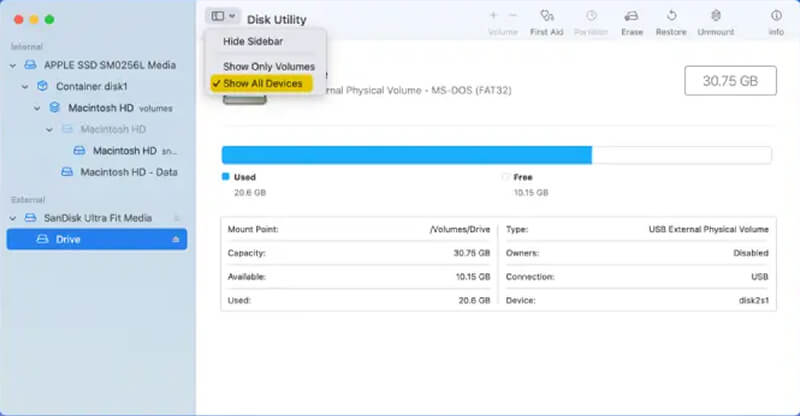Click the remove volume minus icon
The image size is (800, 416).
click(513, 16)
